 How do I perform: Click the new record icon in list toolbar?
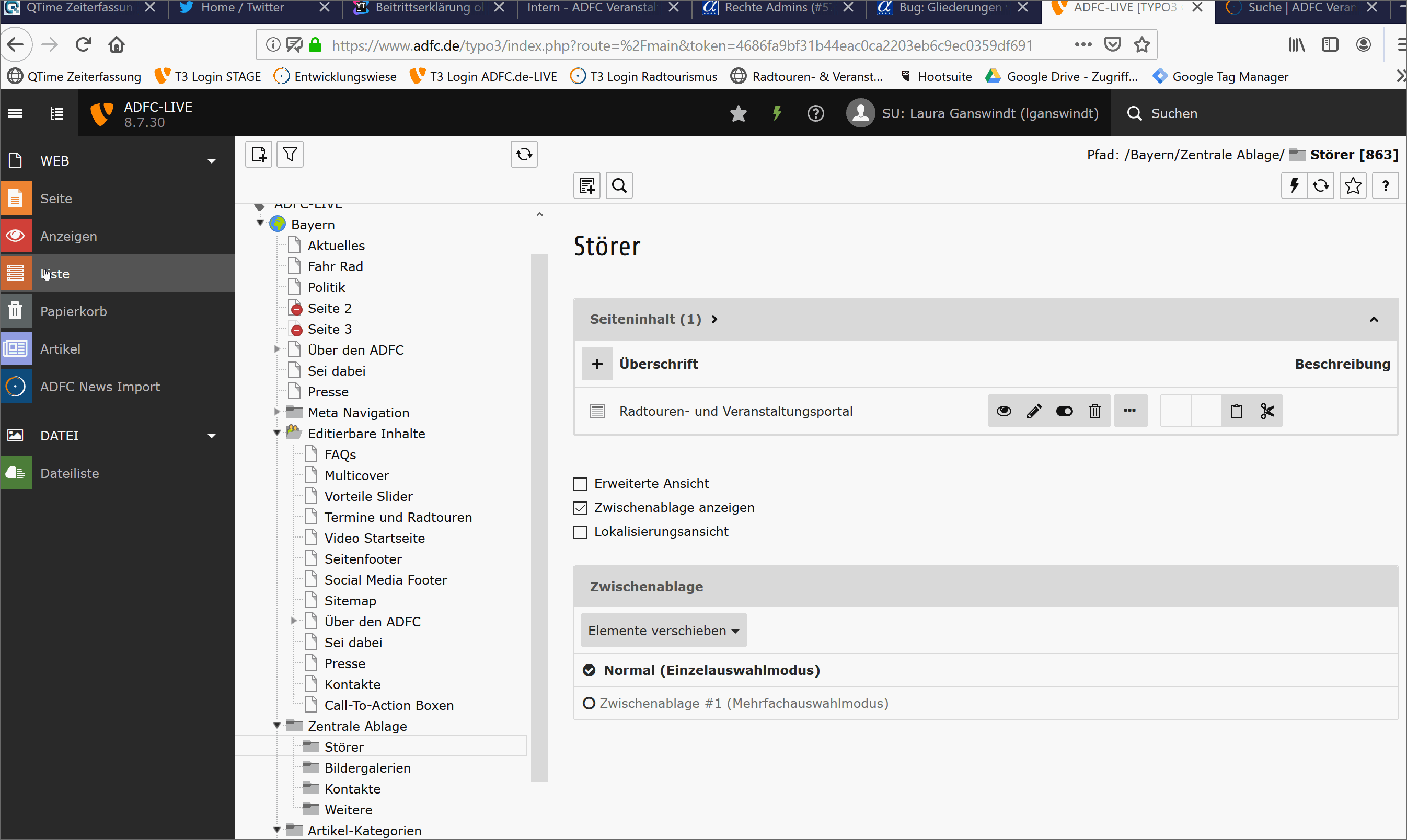pos(586,185)
